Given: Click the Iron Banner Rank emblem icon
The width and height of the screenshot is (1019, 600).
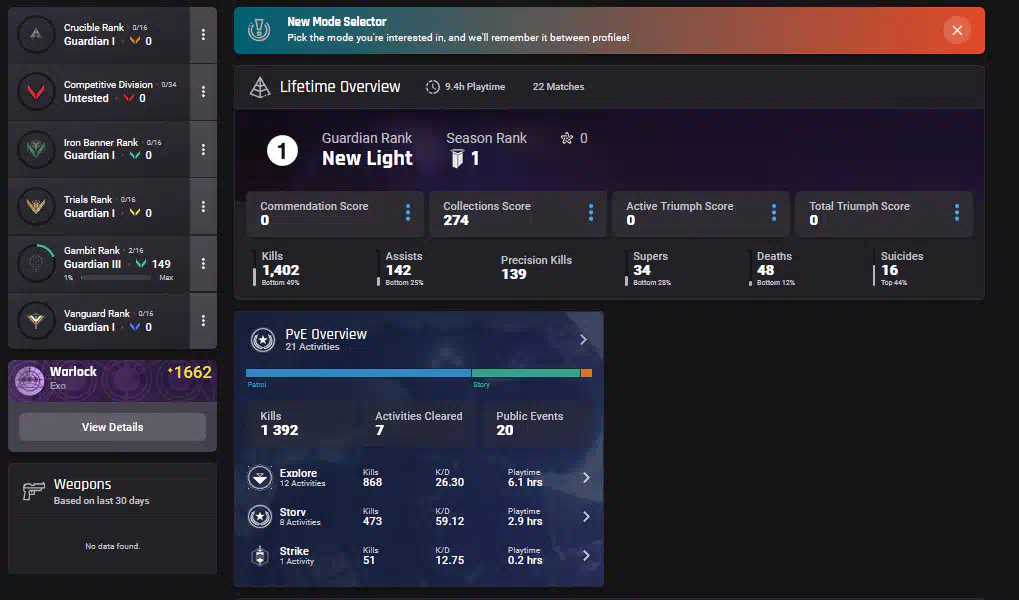Looking at the screenshot, I should tap(36, 149).
